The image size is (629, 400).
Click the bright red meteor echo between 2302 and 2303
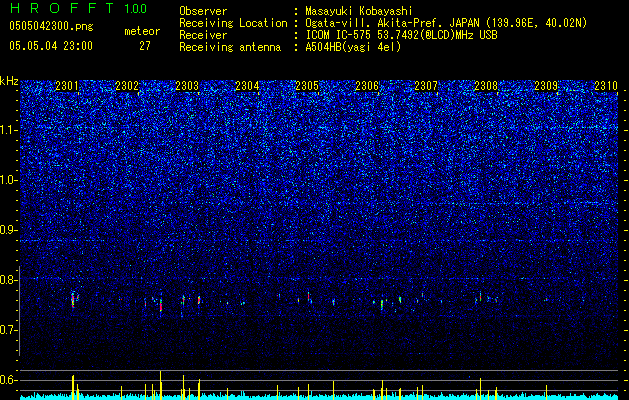click(161, 306)
